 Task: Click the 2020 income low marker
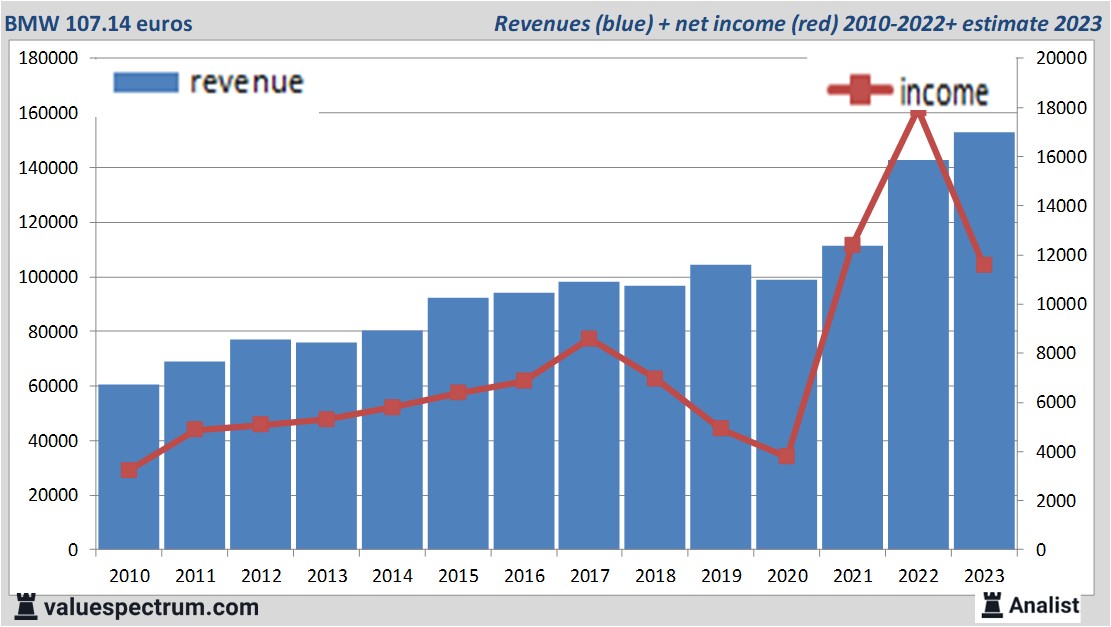pyautogui.click(x=786, y=456)
